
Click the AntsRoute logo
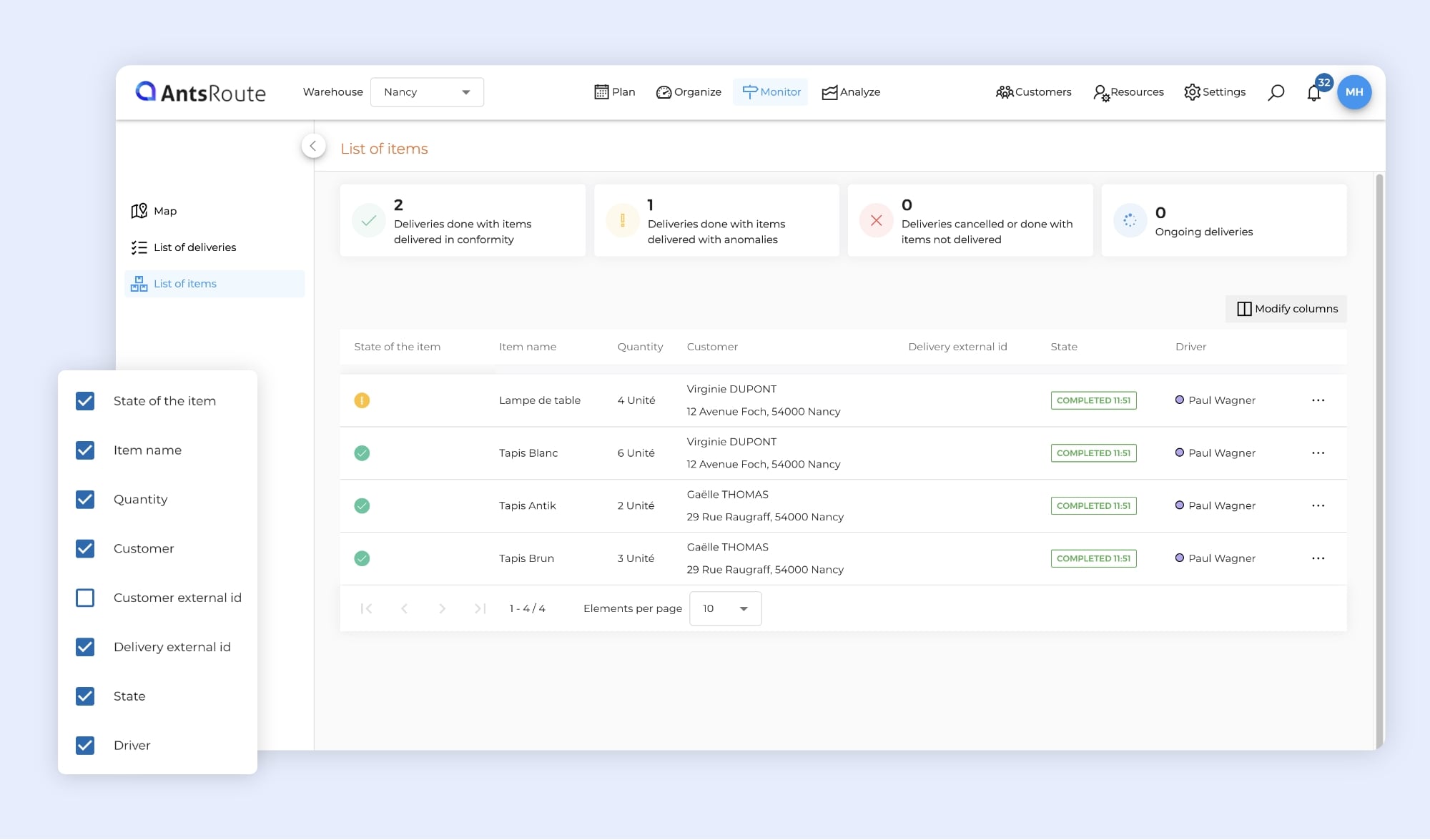coord(201,92)
